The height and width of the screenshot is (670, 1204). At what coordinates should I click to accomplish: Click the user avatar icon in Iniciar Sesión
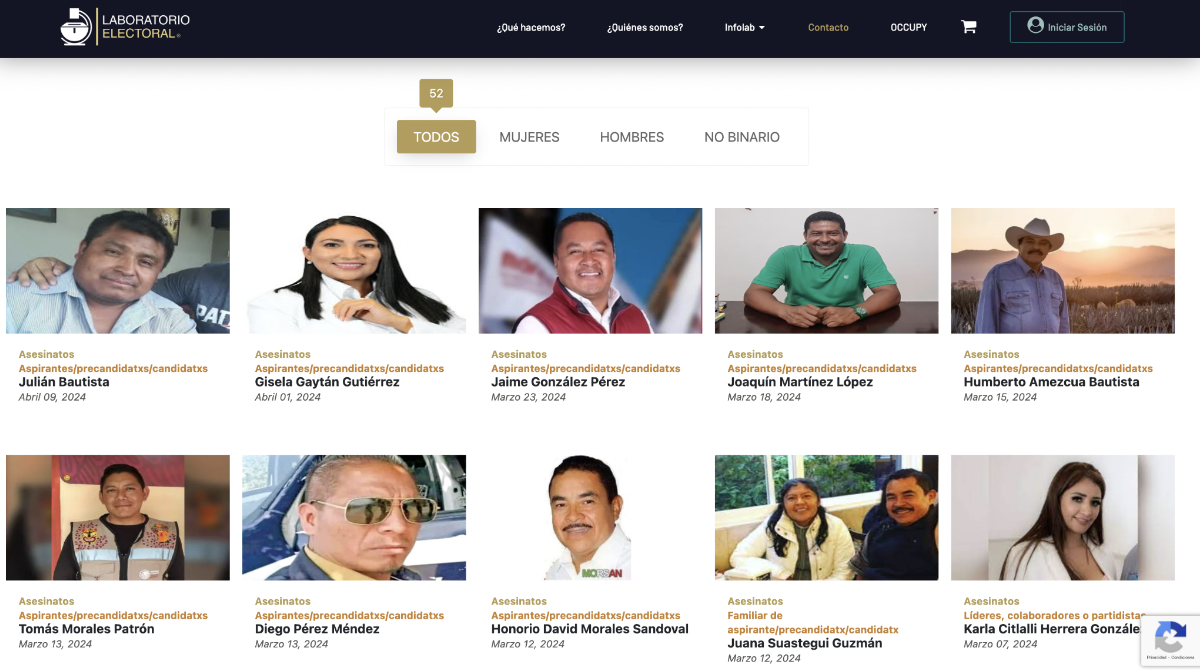click(1035, 26)
